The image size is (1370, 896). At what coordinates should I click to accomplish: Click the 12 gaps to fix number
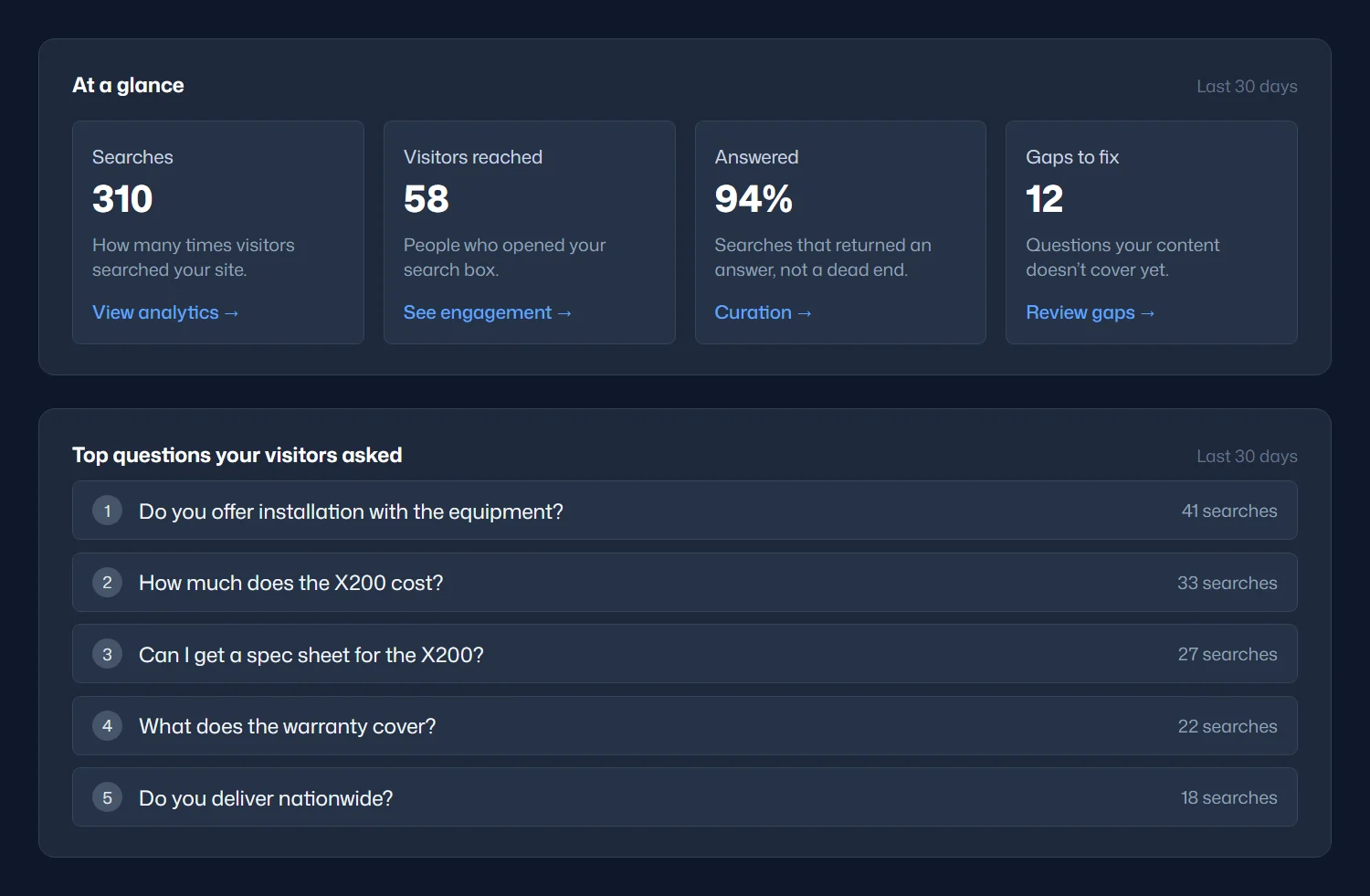[x=1045, y=199]
